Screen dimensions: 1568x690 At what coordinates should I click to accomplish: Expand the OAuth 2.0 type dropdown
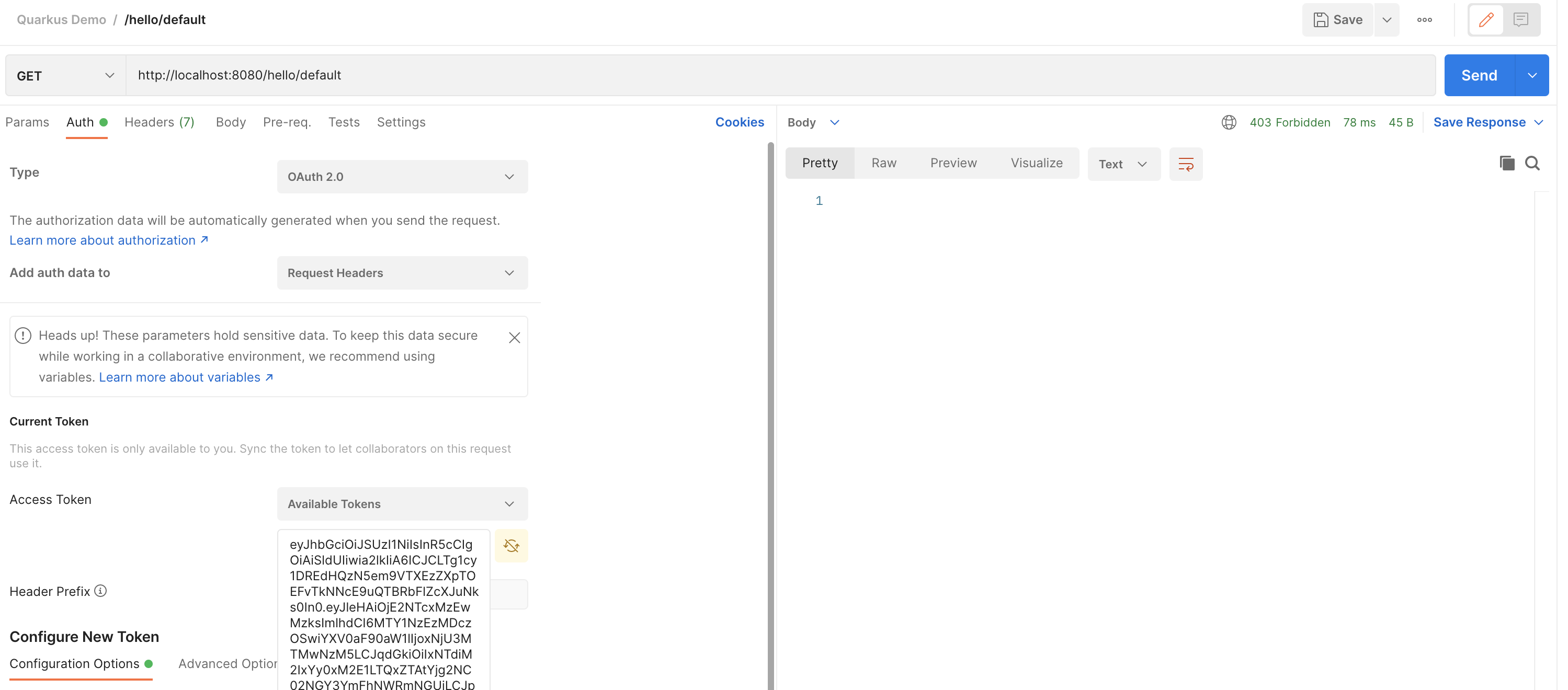click(402, 177)
